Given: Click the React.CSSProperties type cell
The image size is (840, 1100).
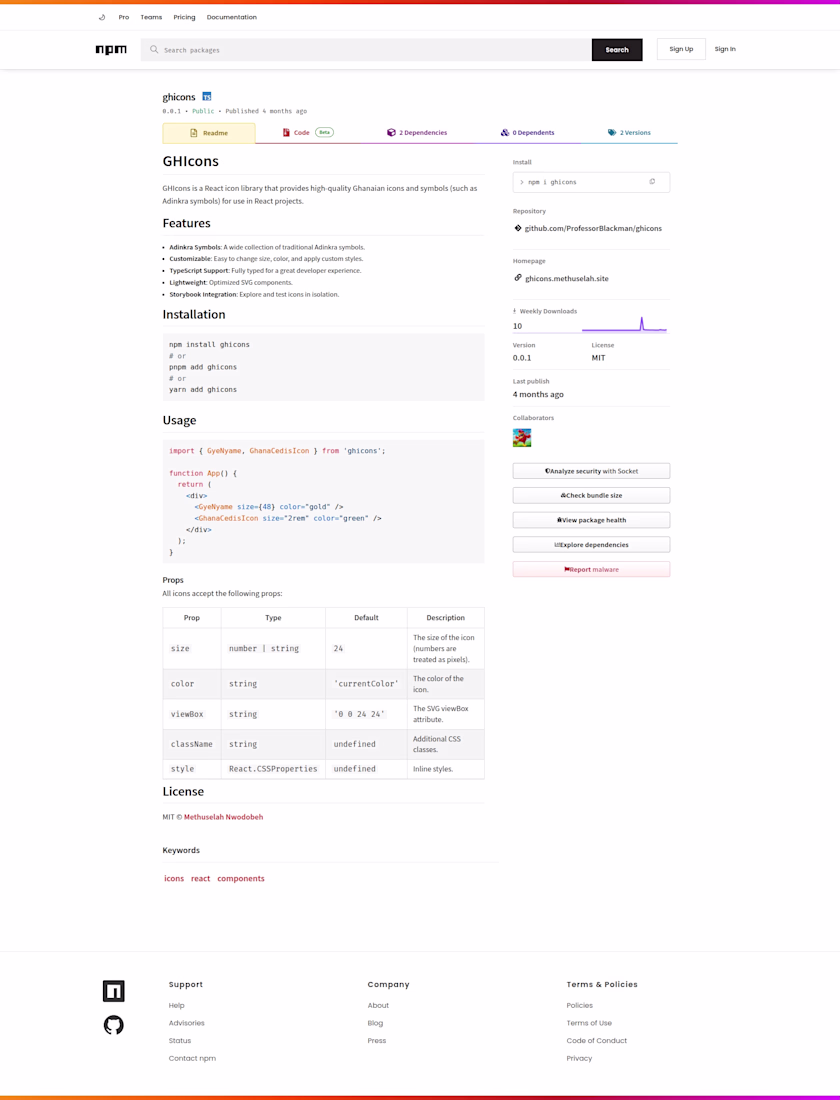Looking at the screenshot, I should pyautogui.click(x=273, y=769).
